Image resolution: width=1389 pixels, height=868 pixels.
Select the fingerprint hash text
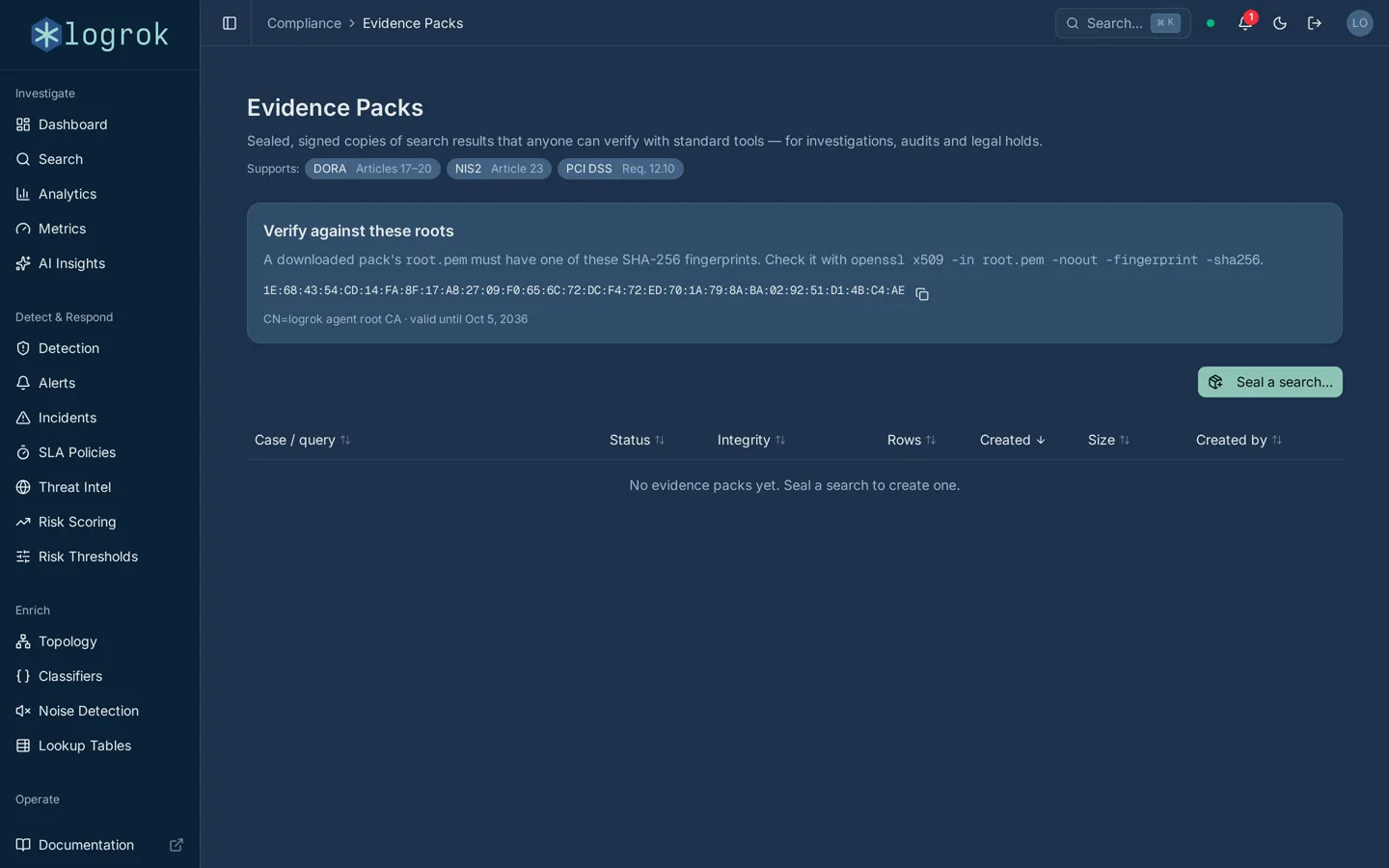pos(584,290)
